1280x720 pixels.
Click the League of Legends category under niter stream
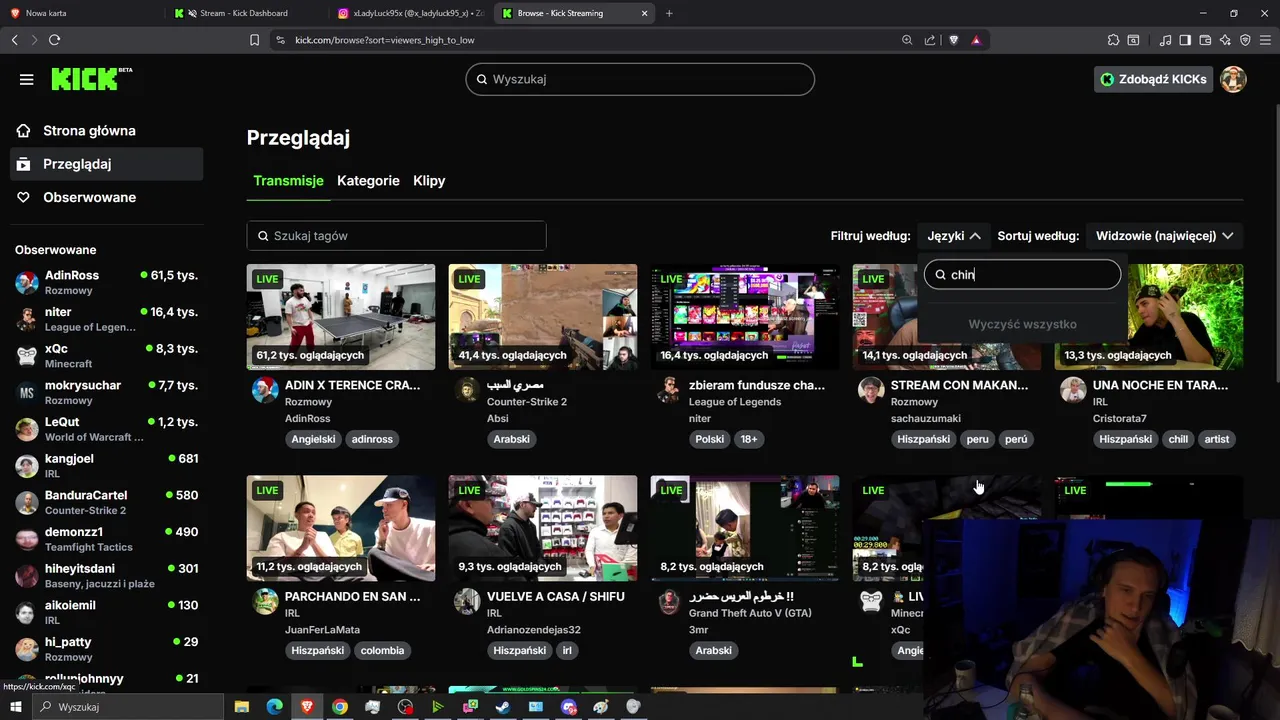pyautogui.click(x=735, y=402)
